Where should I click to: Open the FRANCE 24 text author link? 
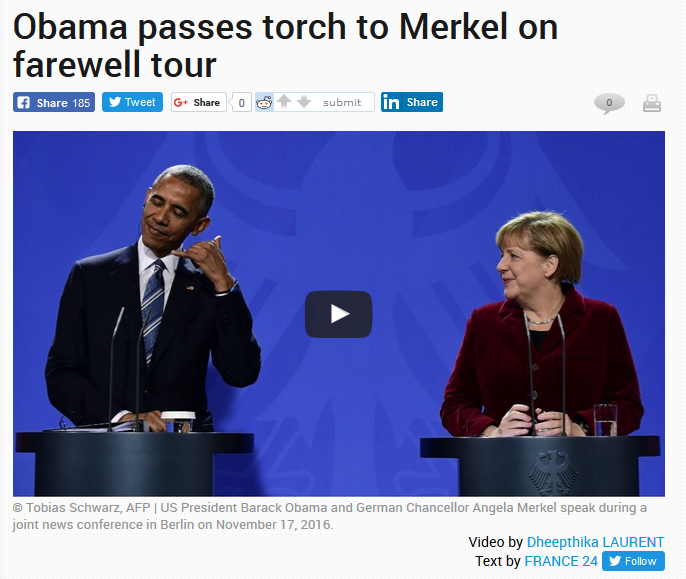561,561
